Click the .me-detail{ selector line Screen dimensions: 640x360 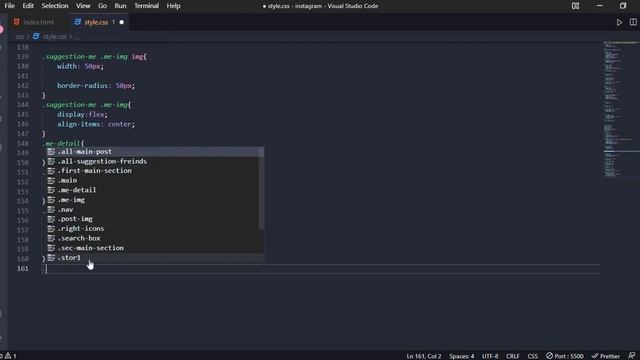[63, 144]
